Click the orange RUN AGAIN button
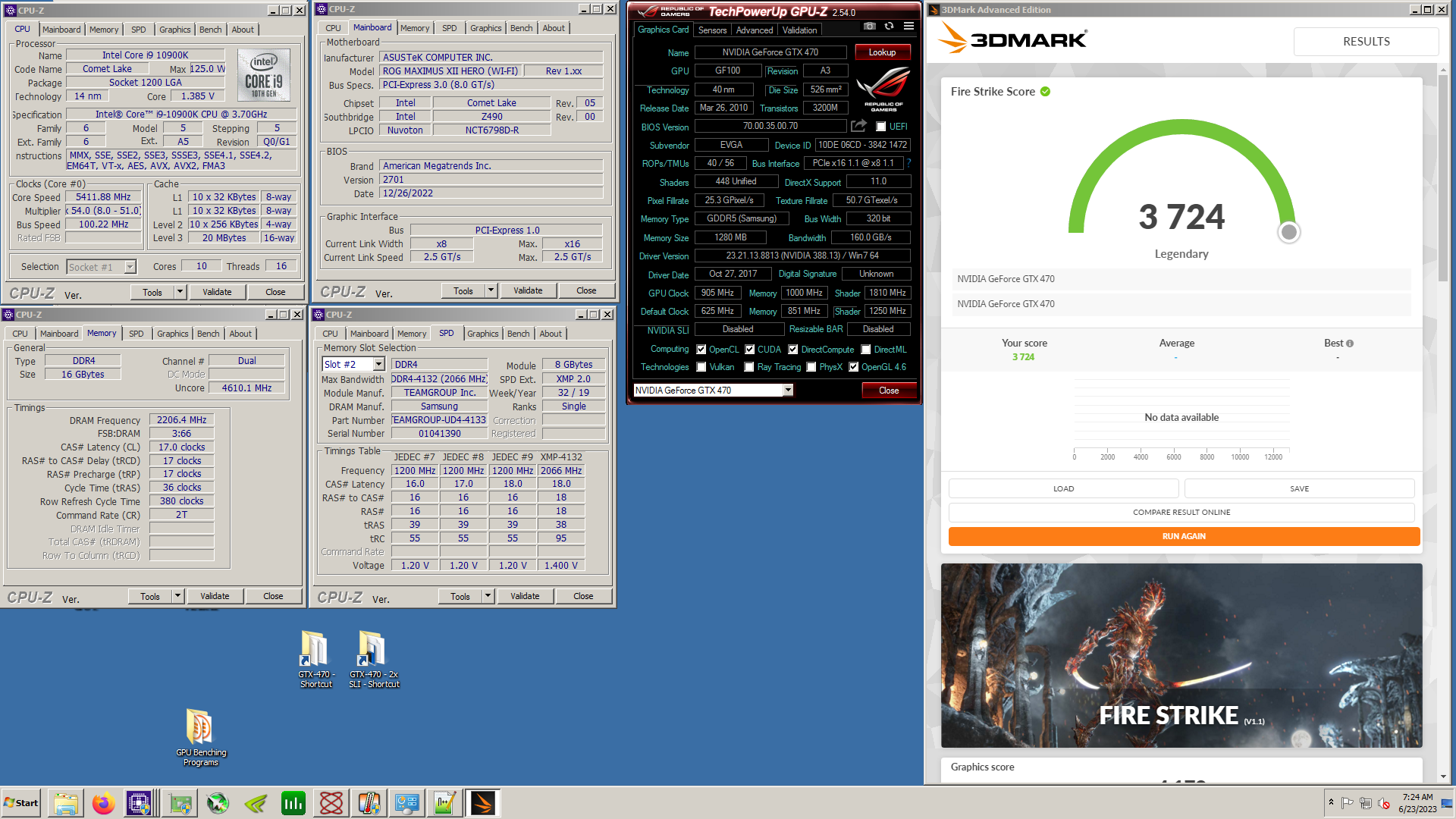1456x819 pixels. click(1184, 536)
